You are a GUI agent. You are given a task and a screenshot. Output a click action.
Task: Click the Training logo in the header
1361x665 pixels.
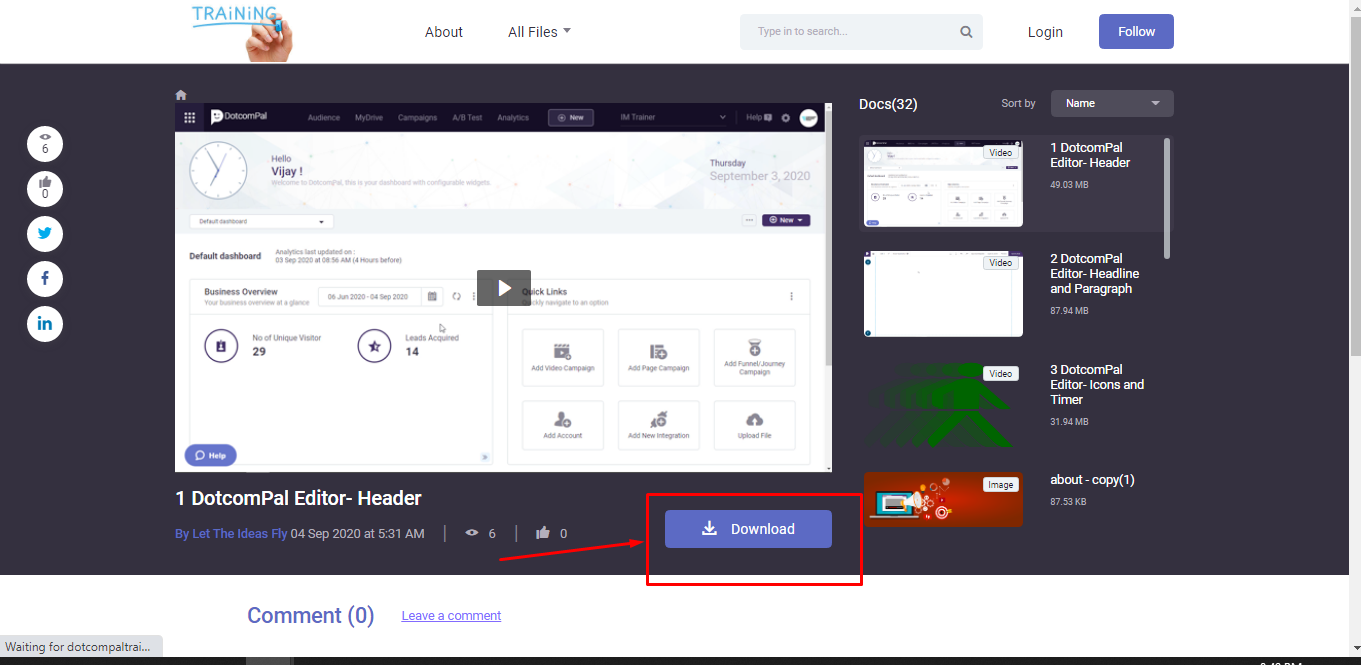(242, 31)
